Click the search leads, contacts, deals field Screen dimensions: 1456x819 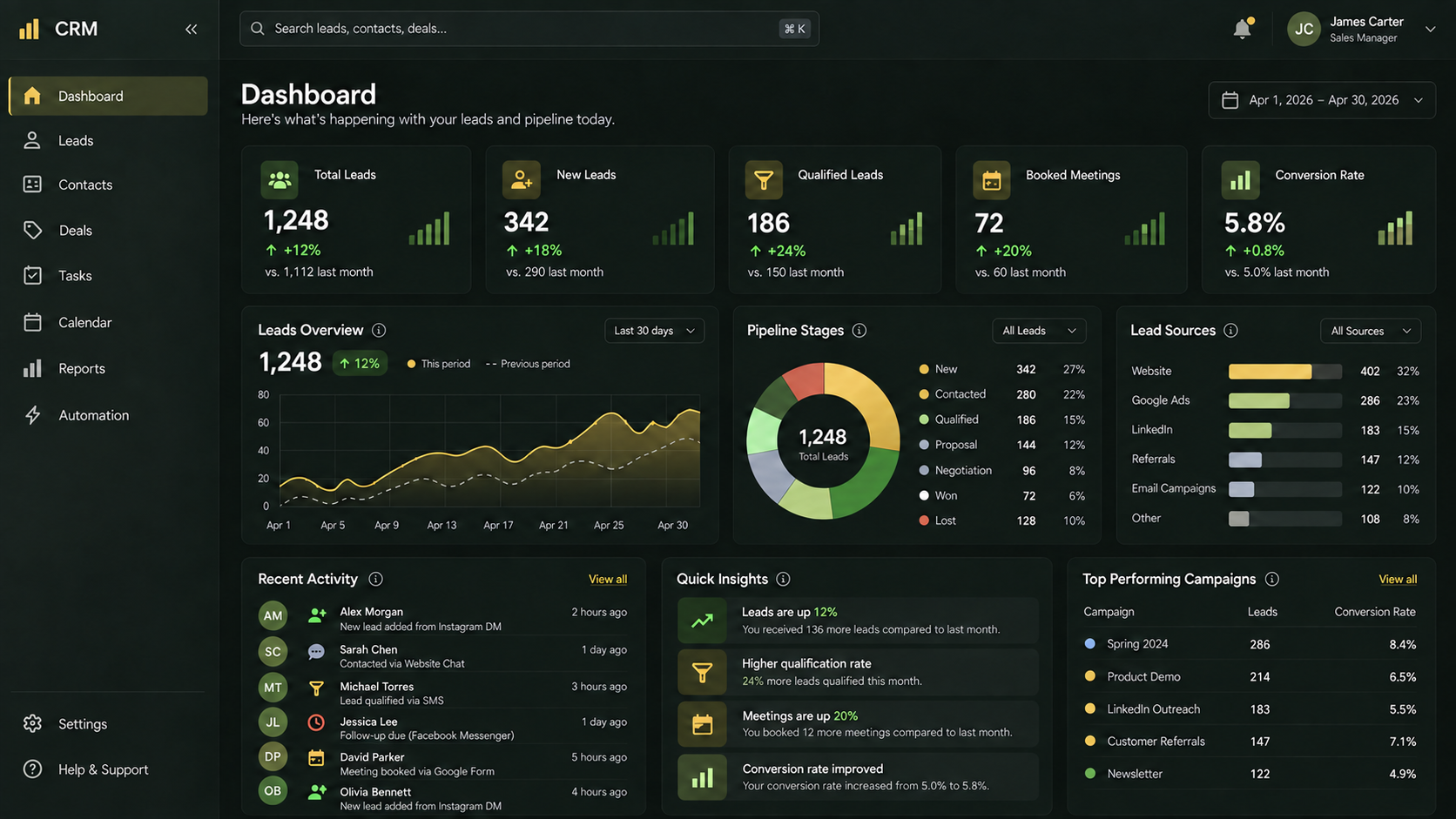click(529, 29)
